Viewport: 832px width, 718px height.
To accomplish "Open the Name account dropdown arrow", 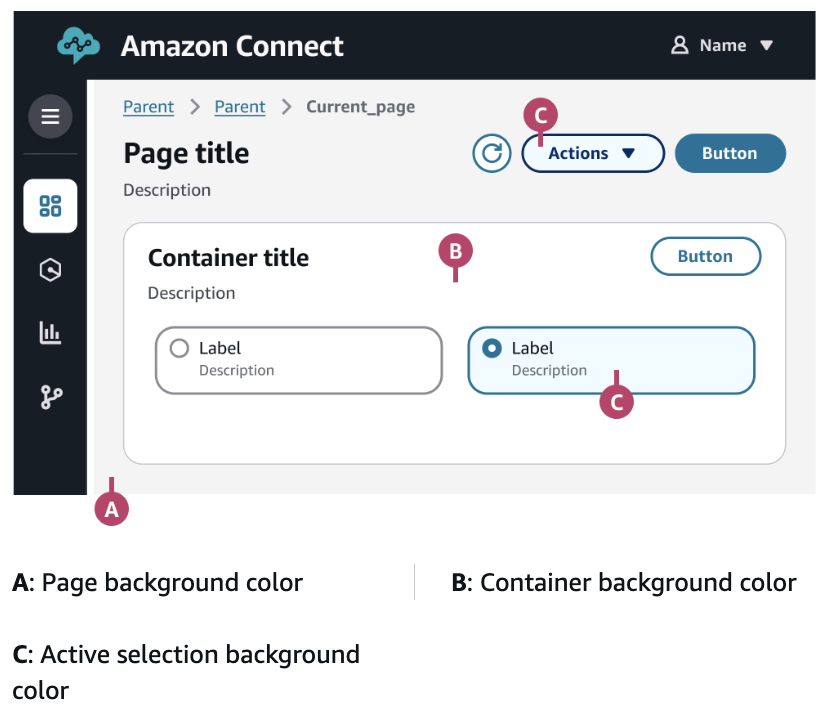I will point(767,45).
